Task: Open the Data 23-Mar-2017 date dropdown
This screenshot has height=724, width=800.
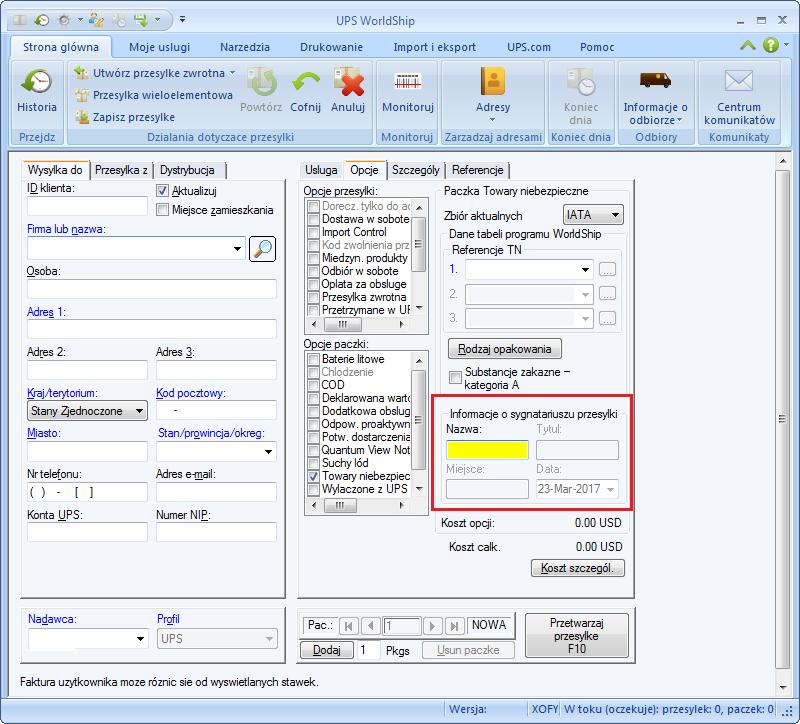Action: pyautogui.click(x=610, y=489)
